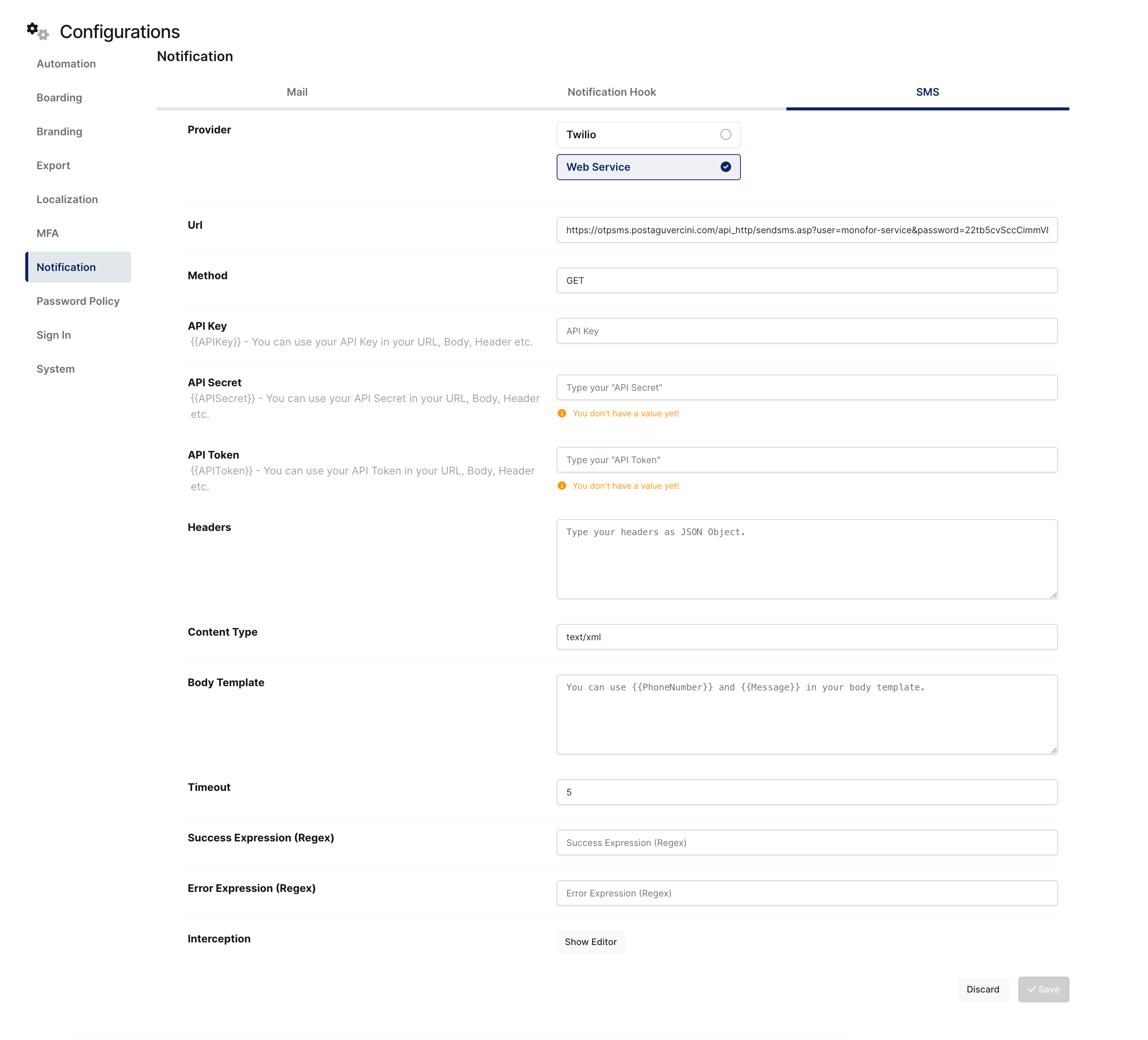Open System in the sidebar
This screenshot has height=1040, width=1148.
point(56,369)
